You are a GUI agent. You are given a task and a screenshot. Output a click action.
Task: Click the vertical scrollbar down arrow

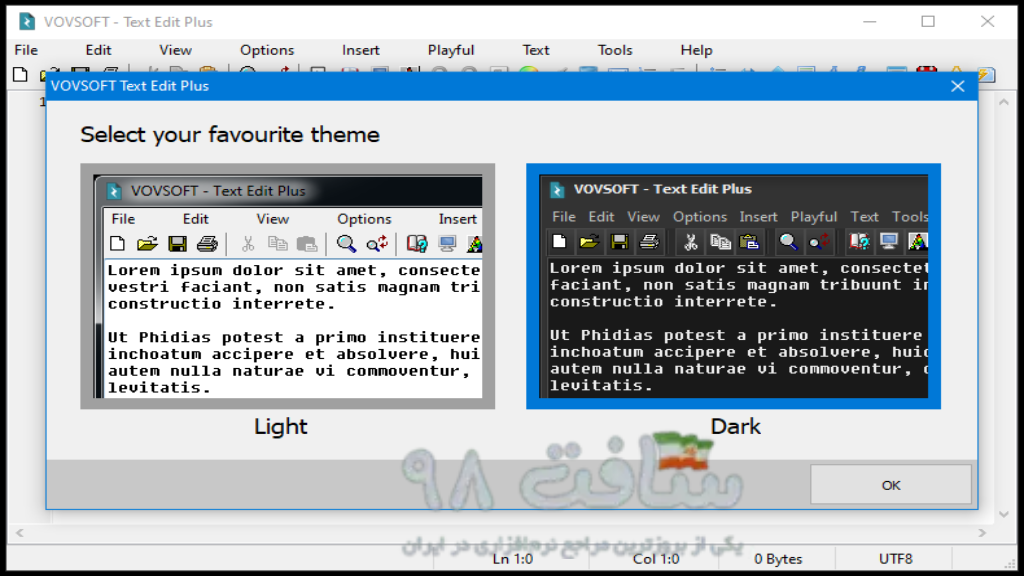(1004, 515)
